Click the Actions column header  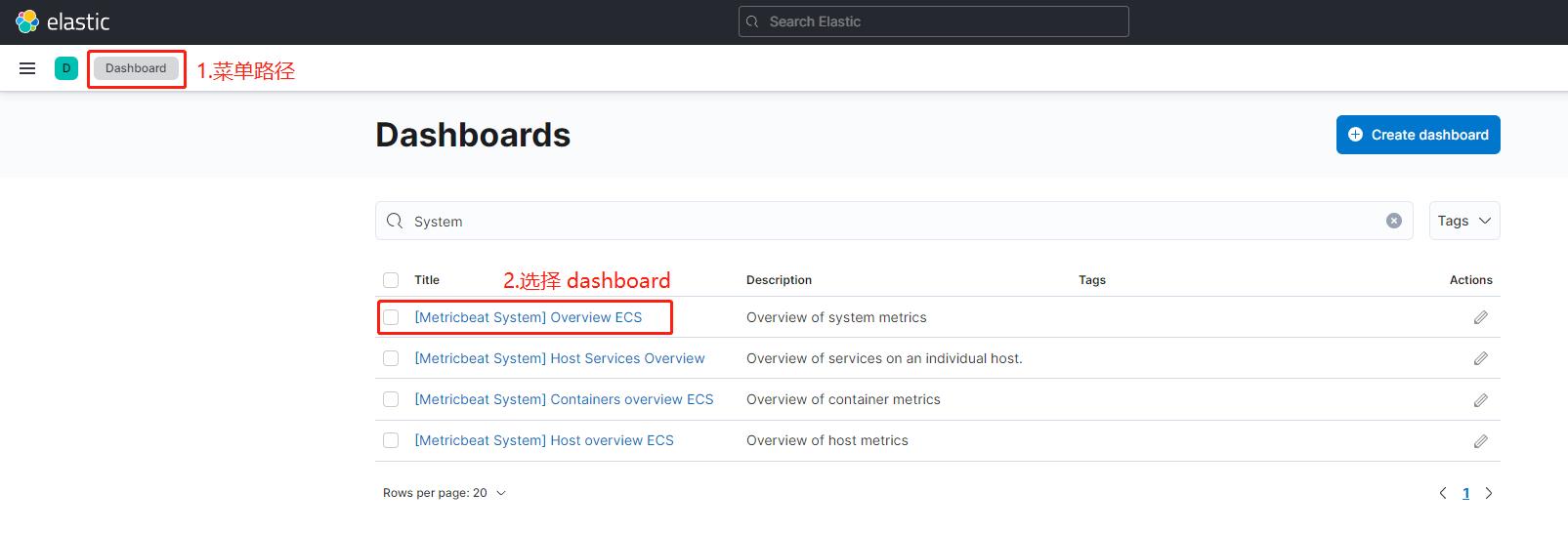pyautogui.click(x=1471, y=280)
